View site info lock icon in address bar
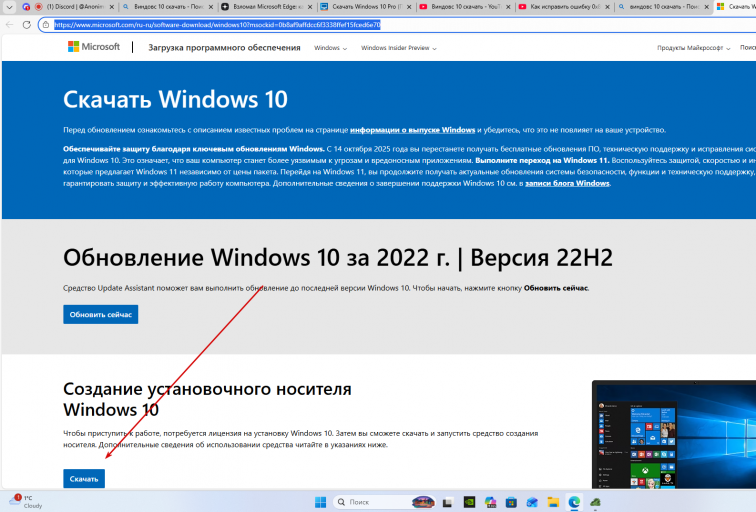The width and height of the screenshot is (756, 512). point(46,25)
